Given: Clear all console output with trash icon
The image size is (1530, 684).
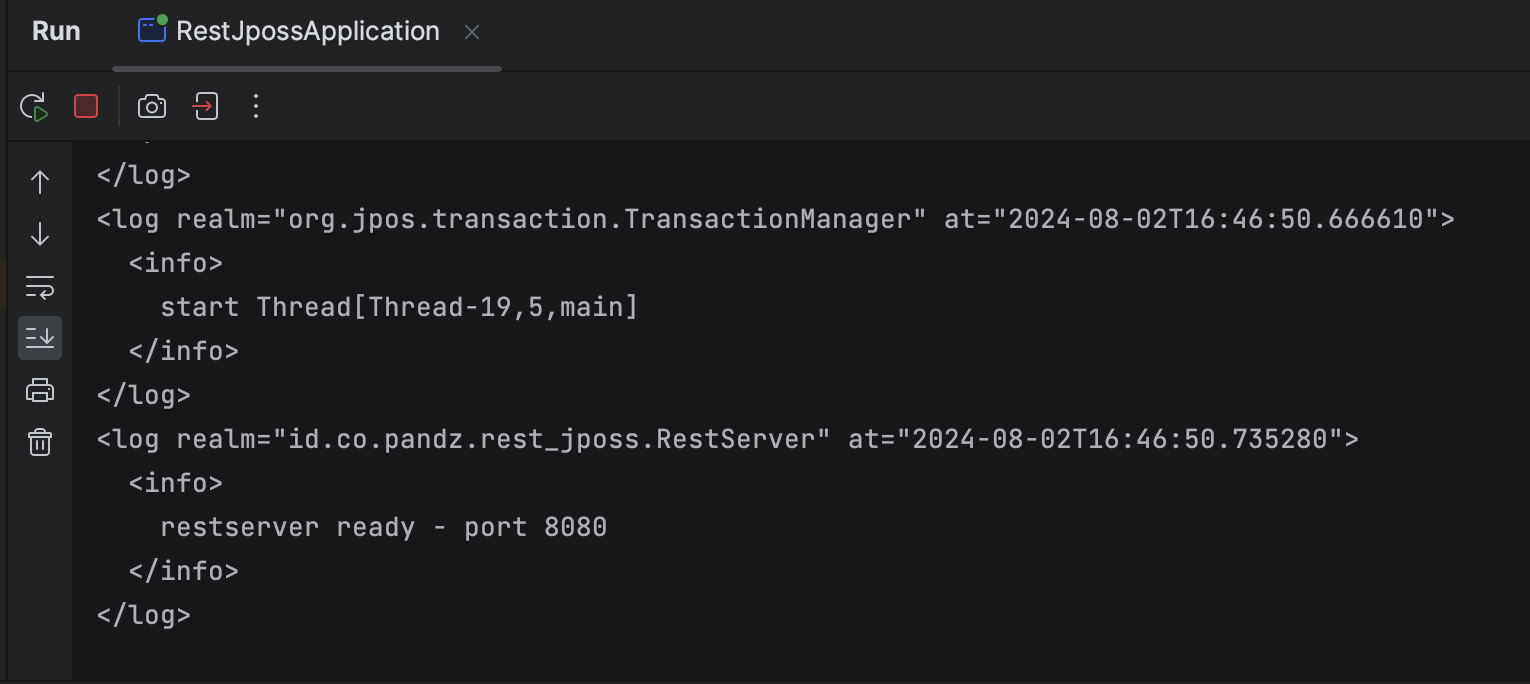Looking at the screenshot, I should (x=40, y=442).
